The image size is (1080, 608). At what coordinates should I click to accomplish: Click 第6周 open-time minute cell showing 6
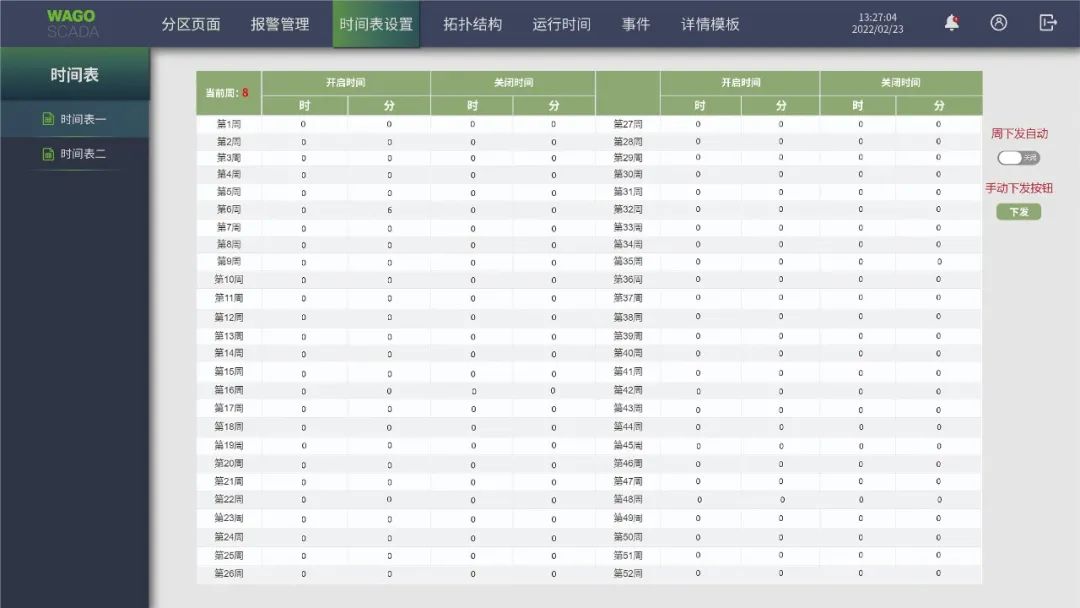click(389, 210)
